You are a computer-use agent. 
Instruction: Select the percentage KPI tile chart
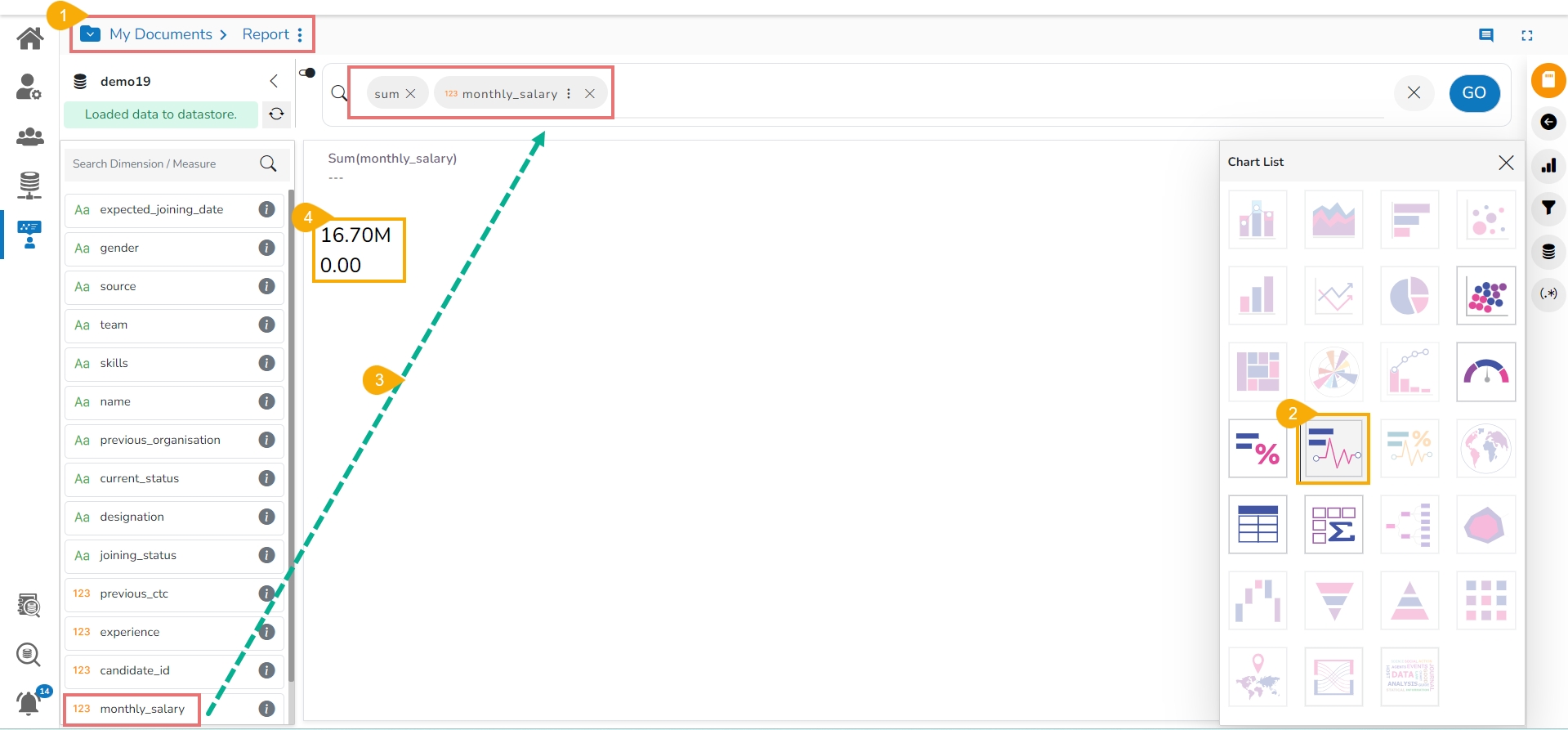click(x=1258, y=448)
